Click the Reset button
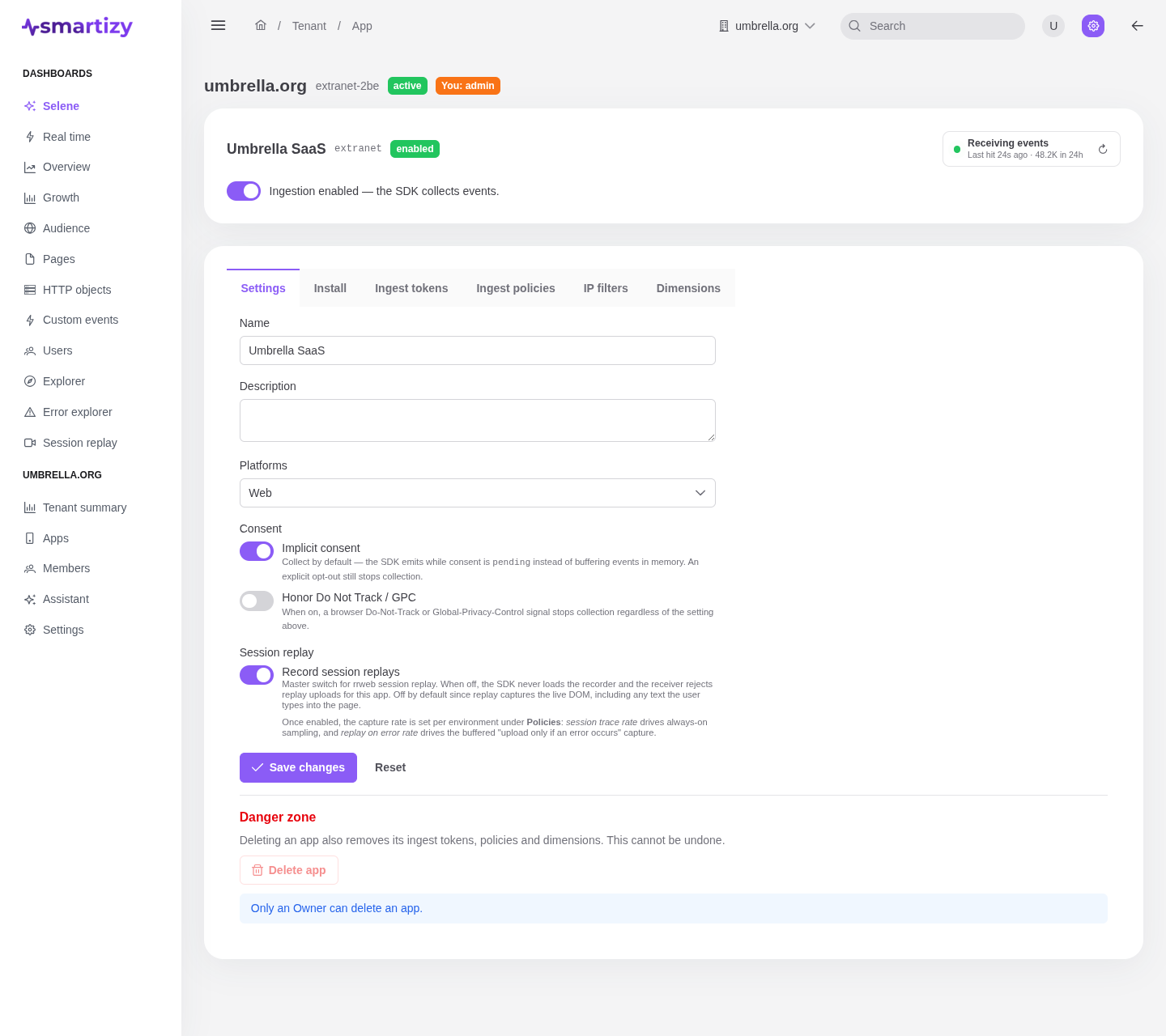 pyautogui.click(x=390, y=767)
